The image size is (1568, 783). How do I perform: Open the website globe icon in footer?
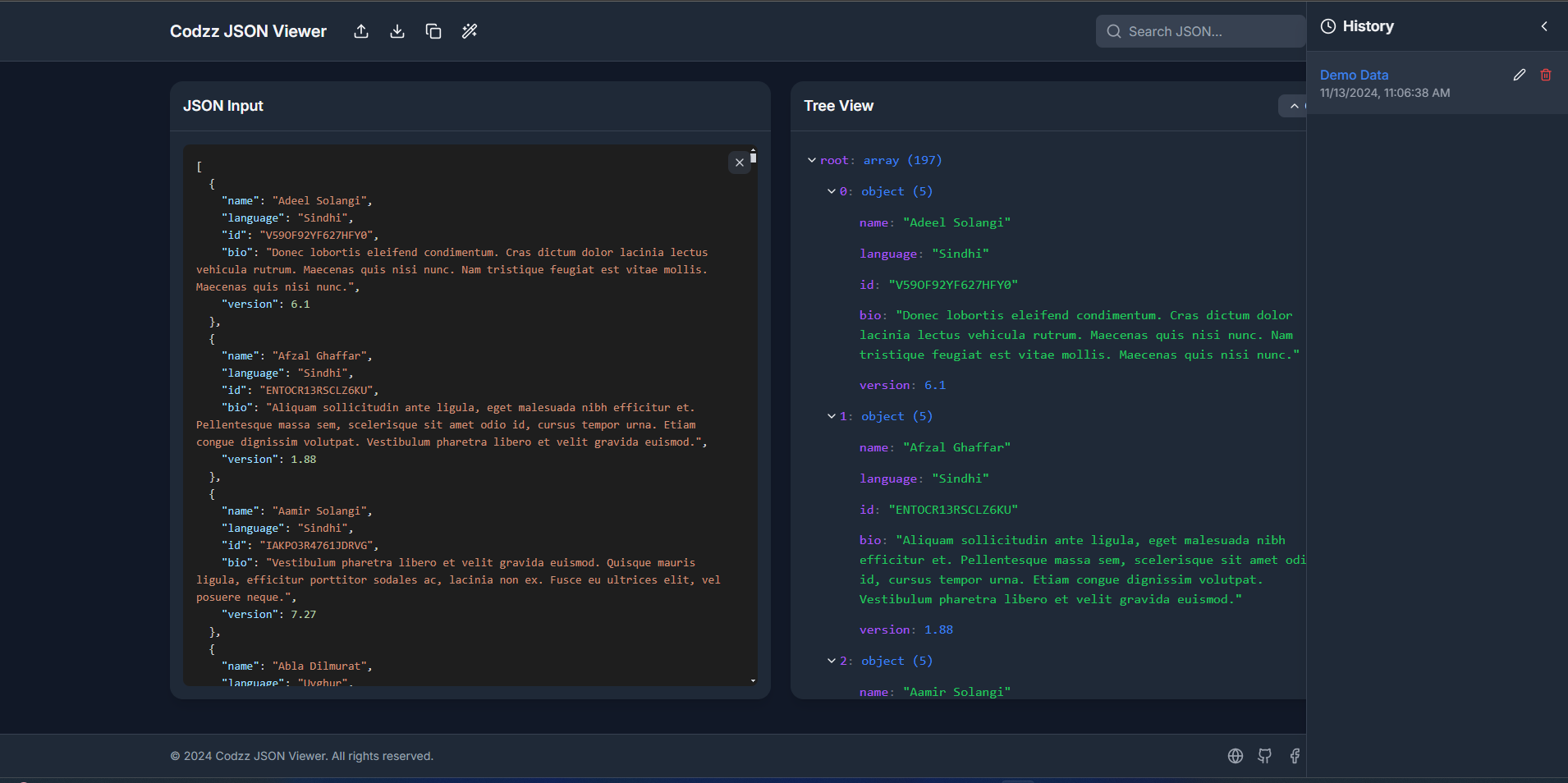1236,756
